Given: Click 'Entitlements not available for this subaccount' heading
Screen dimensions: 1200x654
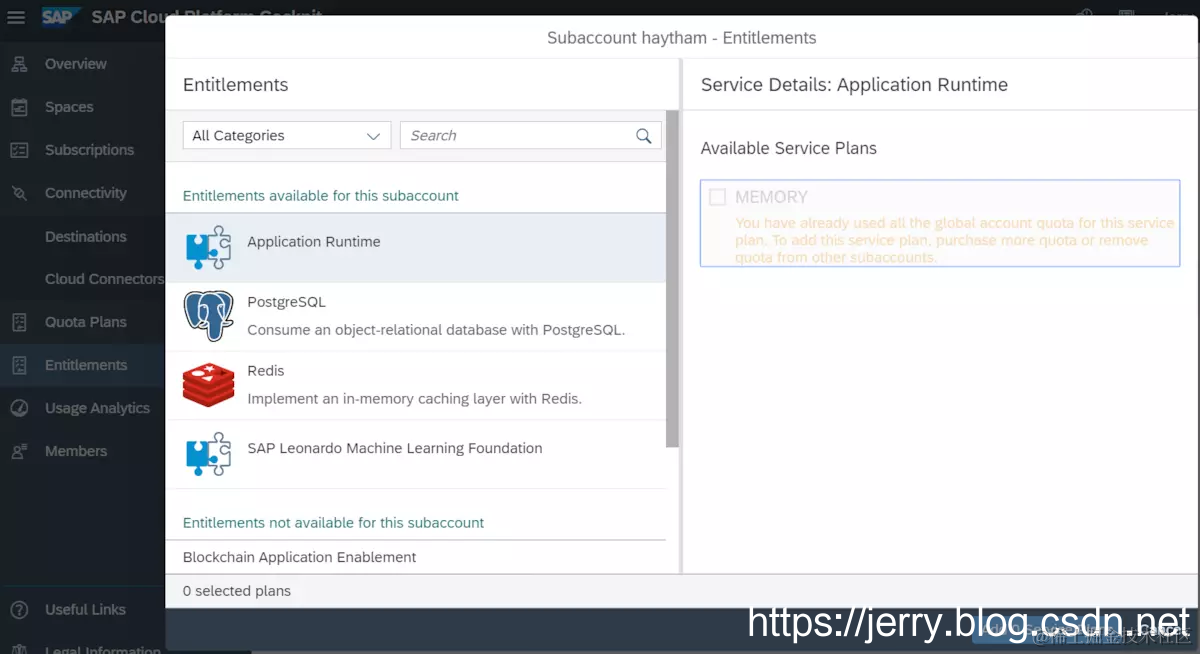Looking at the screenshot, I should [x=333, y=522].
